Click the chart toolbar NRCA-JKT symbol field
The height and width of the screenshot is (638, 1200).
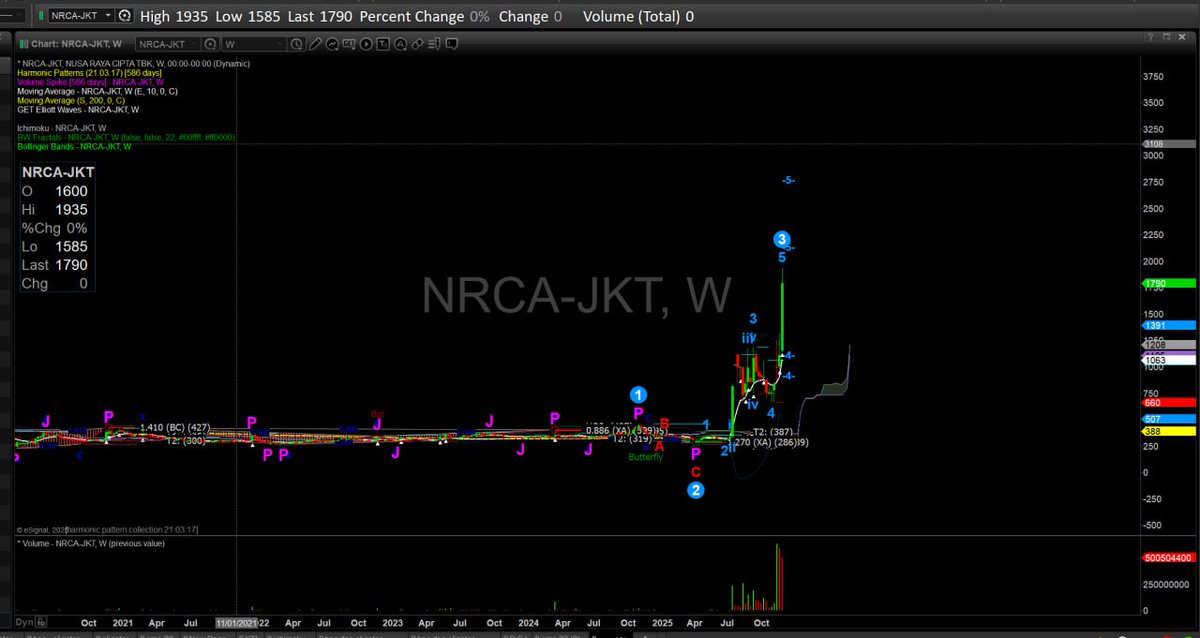(167, 44)
